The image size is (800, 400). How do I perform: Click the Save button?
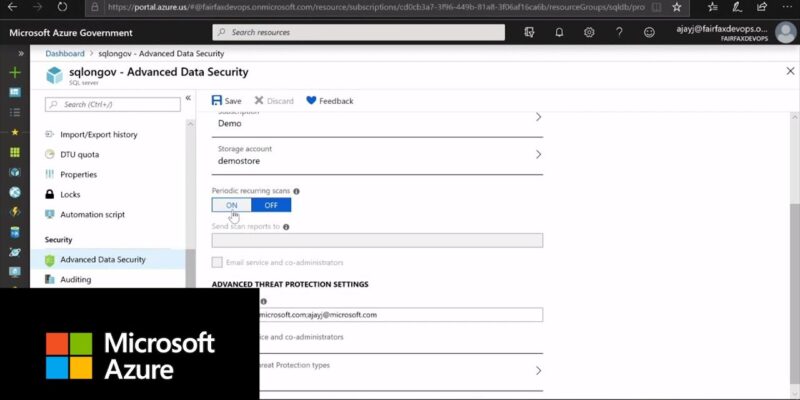point(226,101)
